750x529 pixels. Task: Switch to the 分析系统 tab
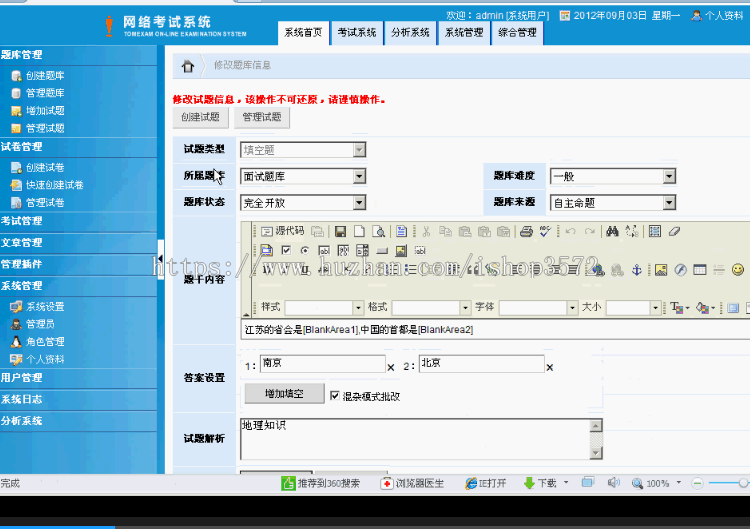pos(410,33)
